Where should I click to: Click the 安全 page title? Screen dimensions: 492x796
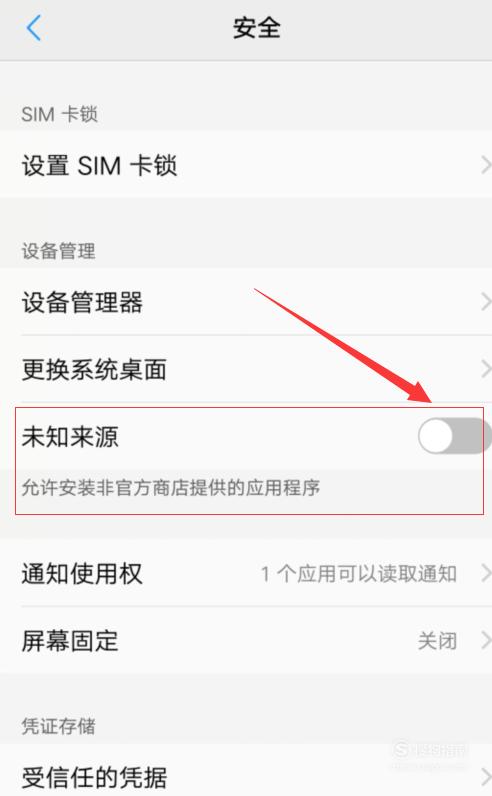[x=256, y=27]
